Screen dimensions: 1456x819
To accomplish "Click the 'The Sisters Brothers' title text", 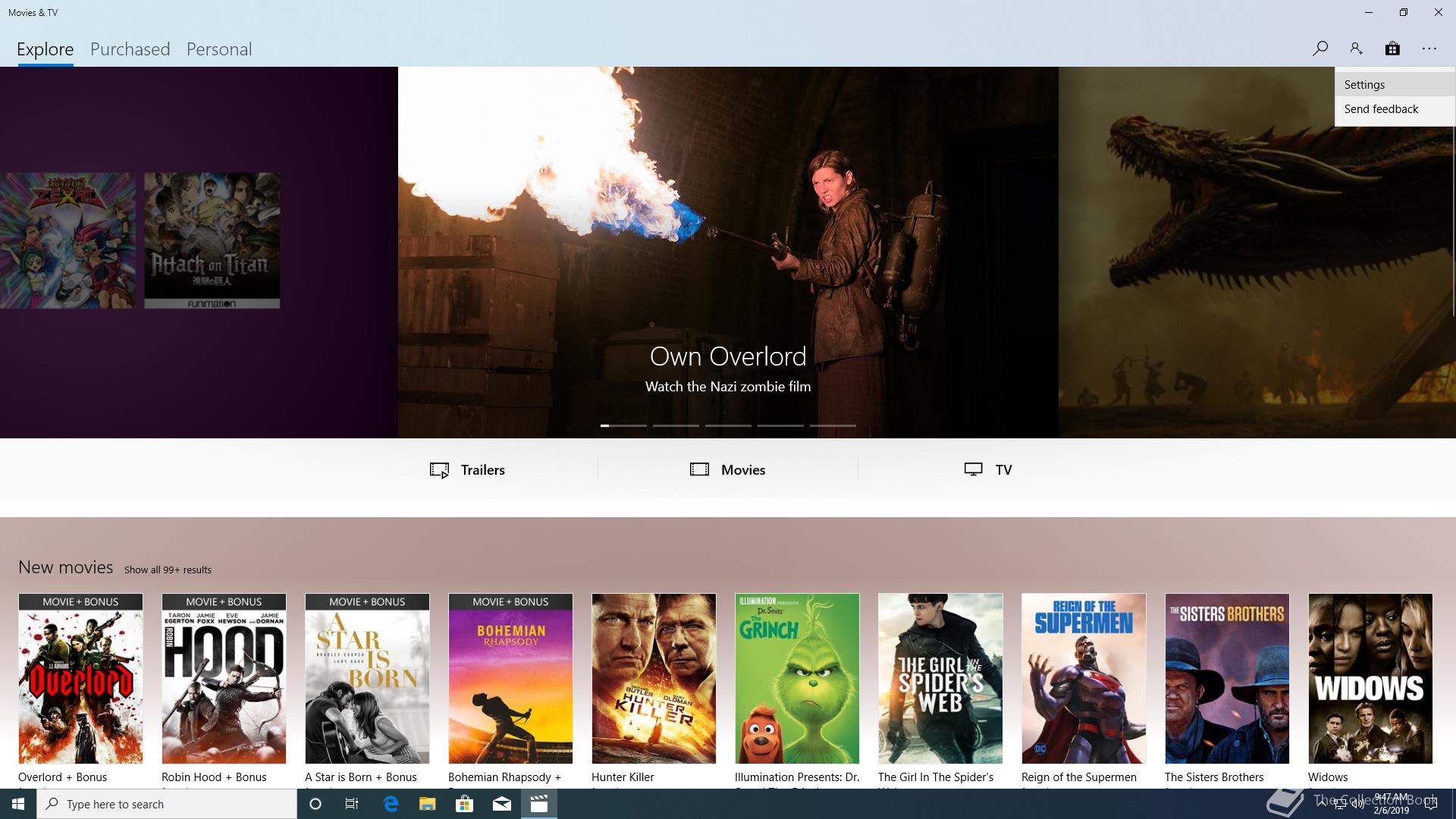I will tap(1214, 777).
